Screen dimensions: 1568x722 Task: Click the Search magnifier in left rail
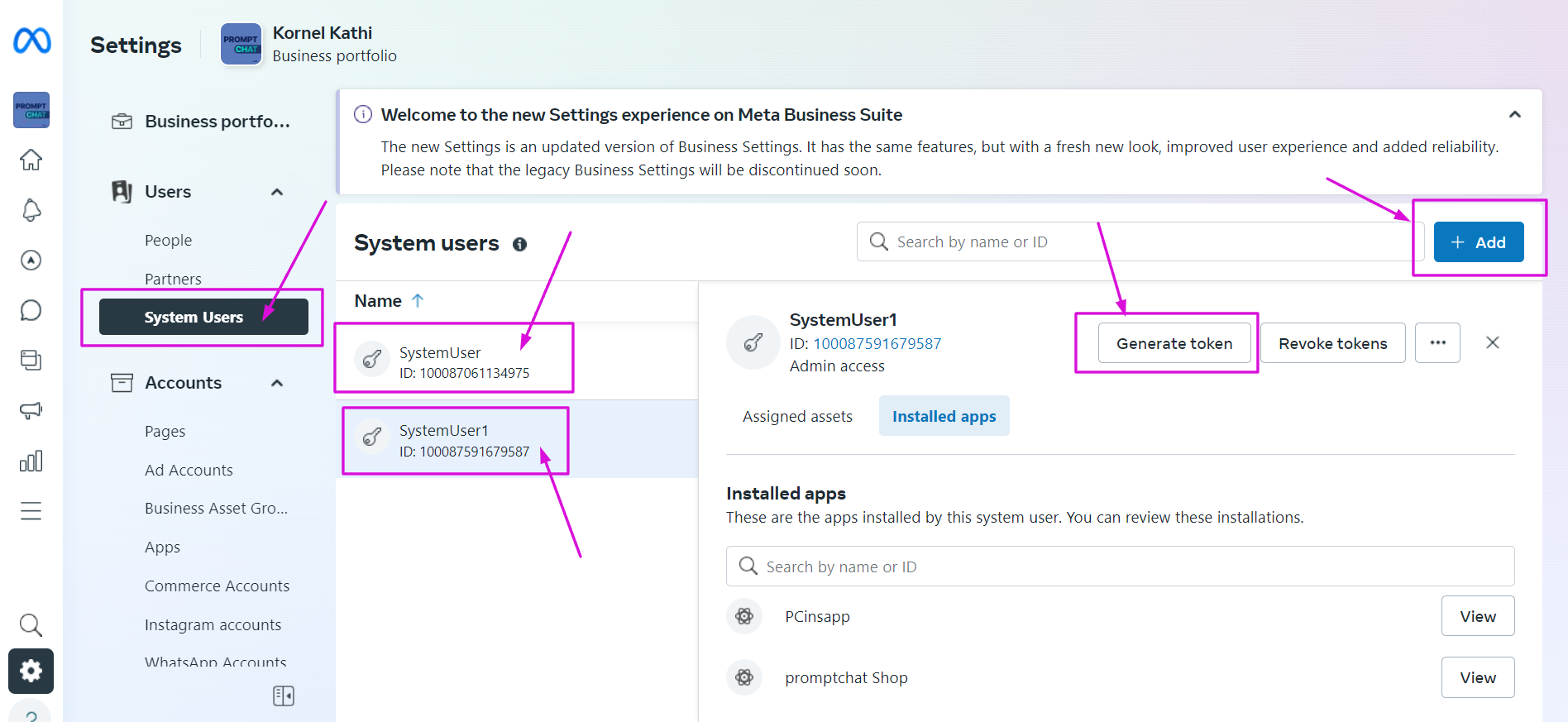31,624
